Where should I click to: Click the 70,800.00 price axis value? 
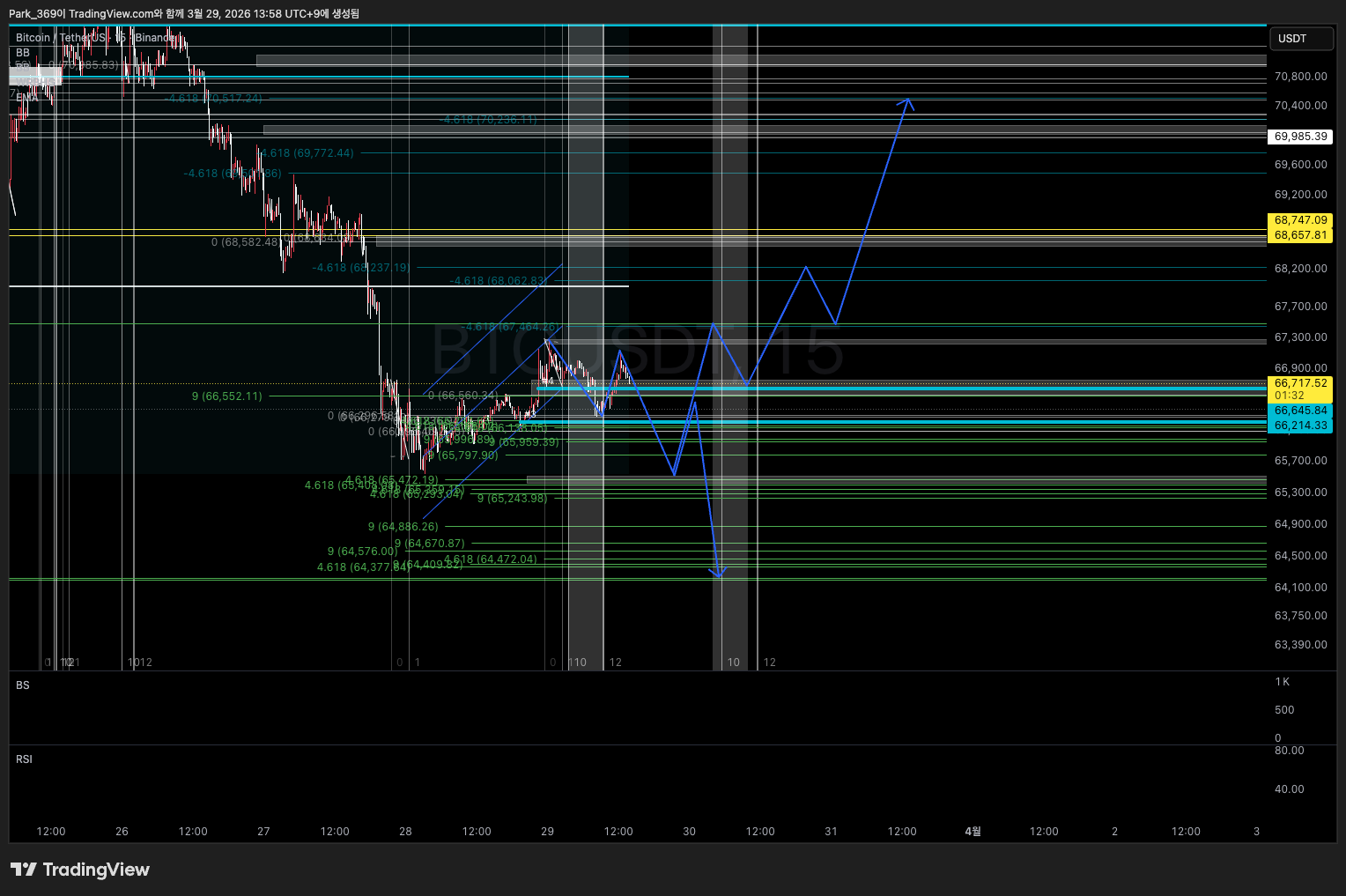[x=1300, y=77]
